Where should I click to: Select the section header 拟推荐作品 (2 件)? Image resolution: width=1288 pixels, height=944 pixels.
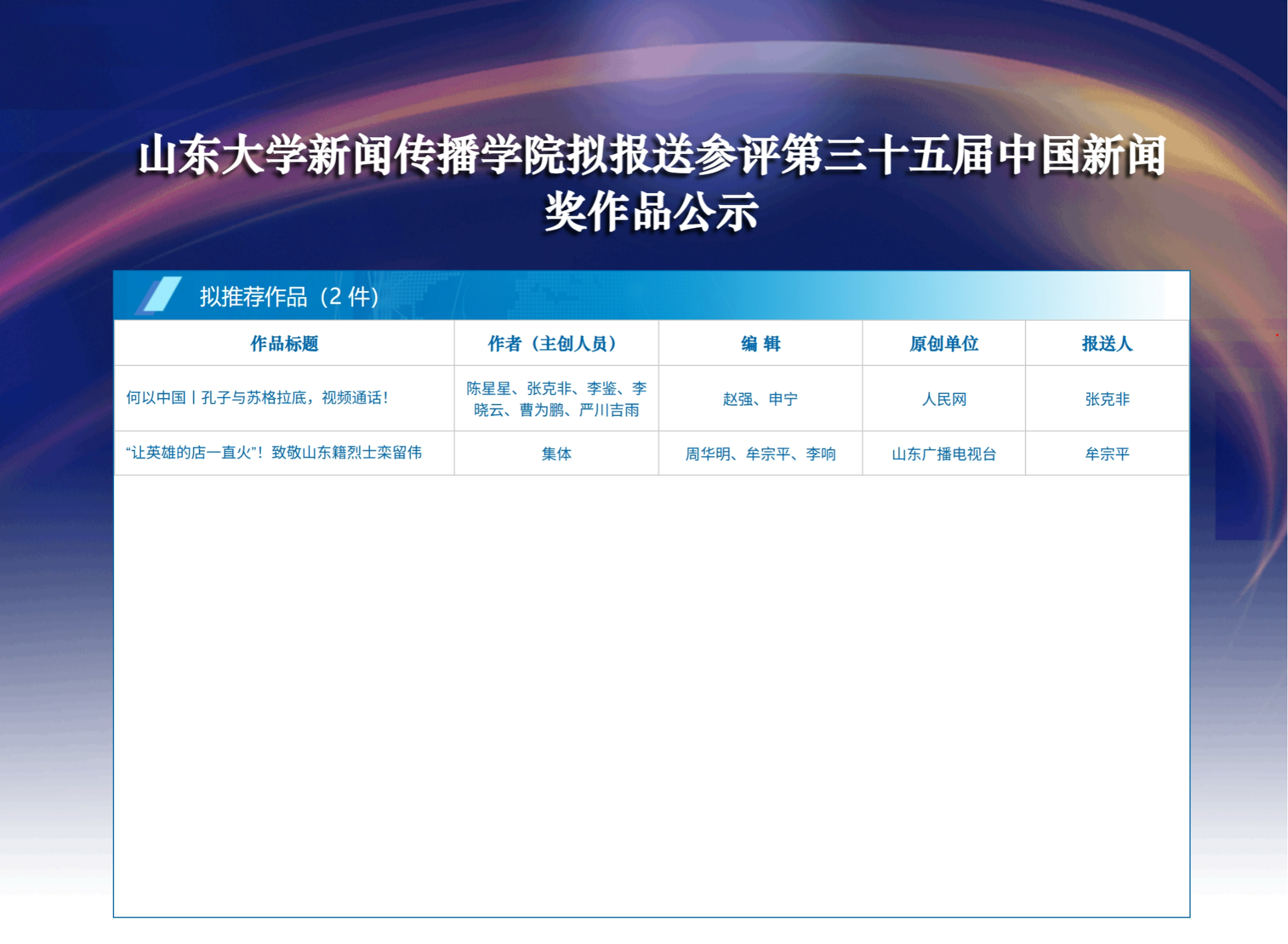289,296
